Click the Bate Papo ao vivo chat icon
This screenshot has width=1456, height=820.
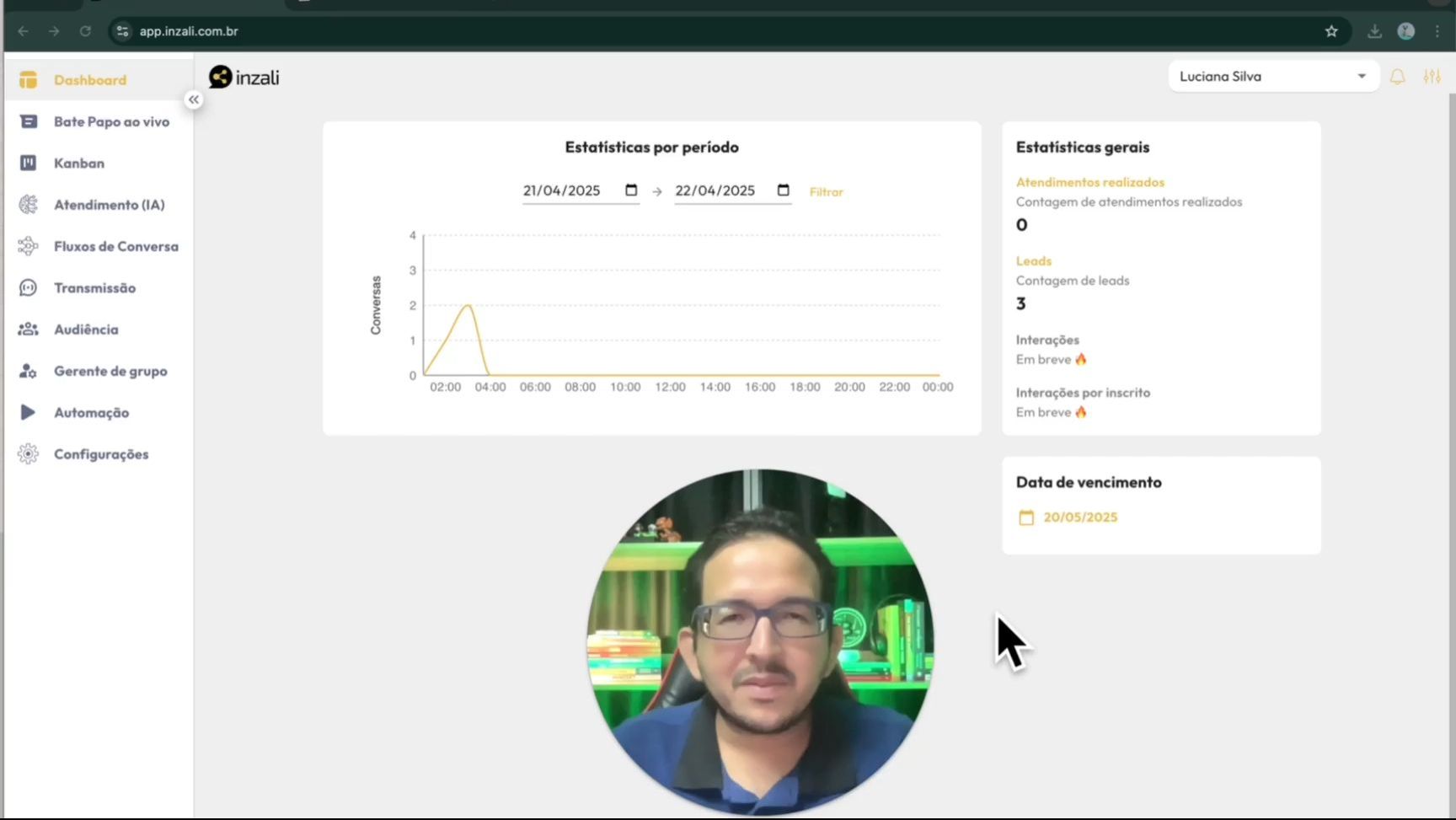pos(28,121)
